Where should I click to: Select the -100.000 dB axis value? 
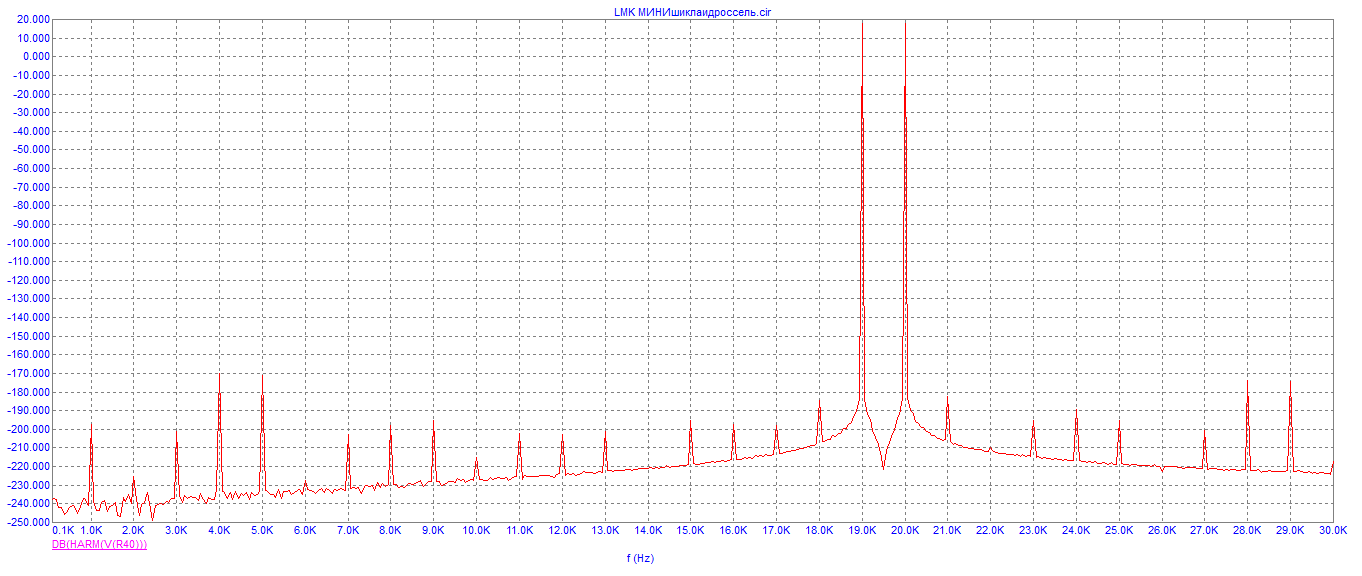pos(29,243)
